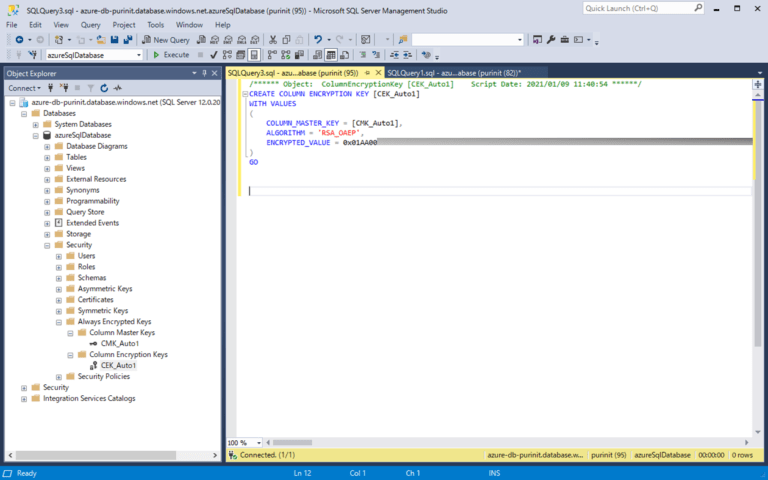This screenshot has height=480, width=768.
Task: Close the SQLQuery3.sql tab
Action: [x=378, y=72]
